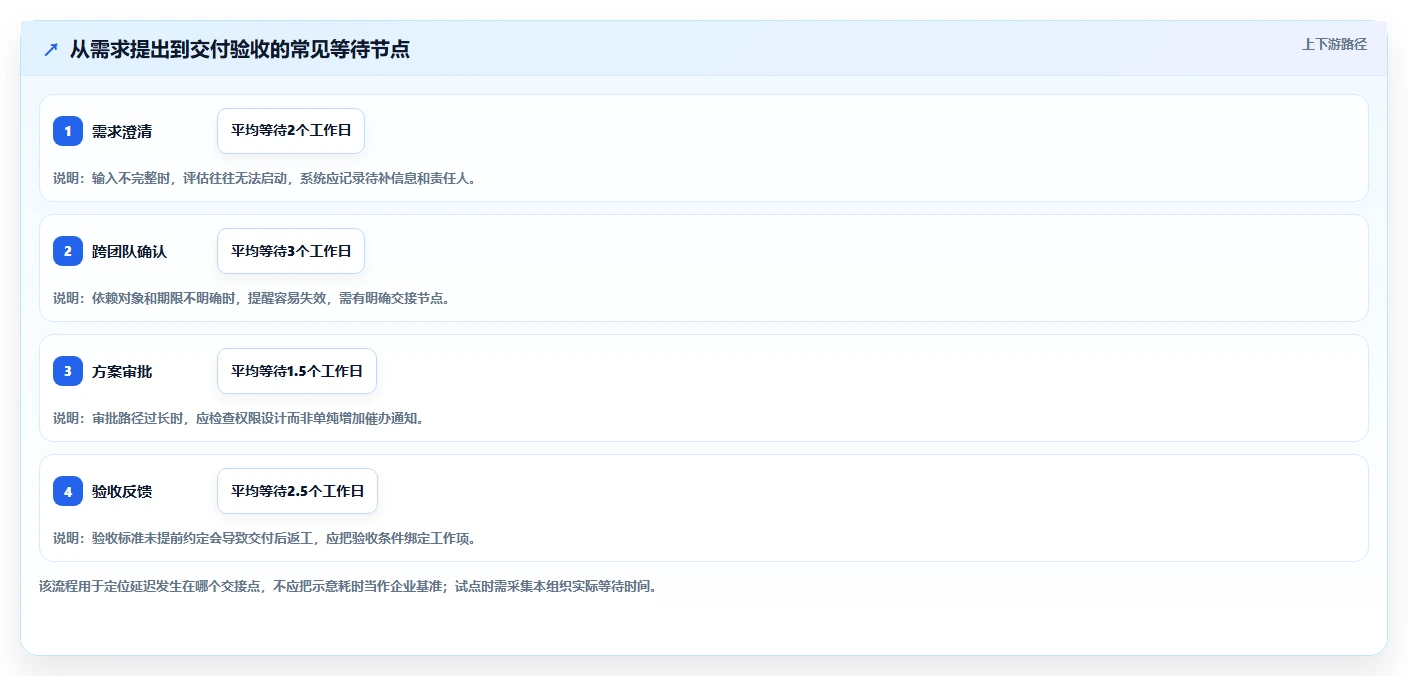Screen dimensions: 1408x676
Task: Select the 方案审批 step title
Action: [122, 371]
